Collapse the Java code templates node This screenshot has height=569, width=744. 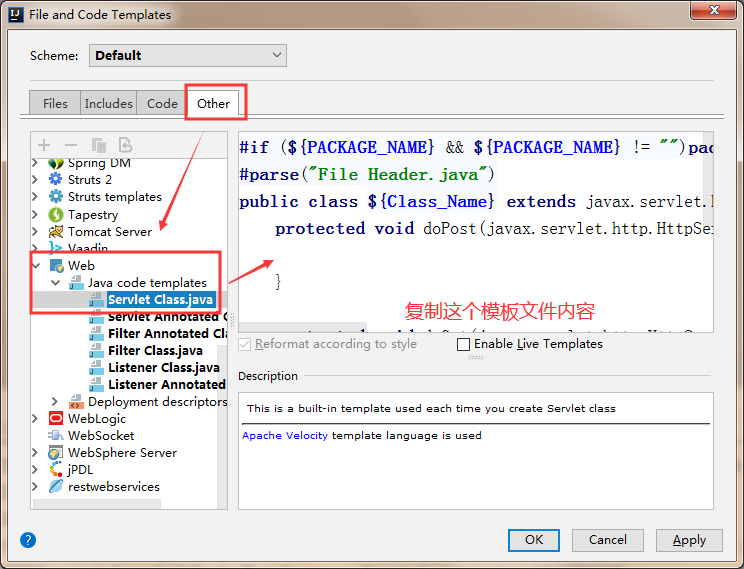tap(56, 283)
